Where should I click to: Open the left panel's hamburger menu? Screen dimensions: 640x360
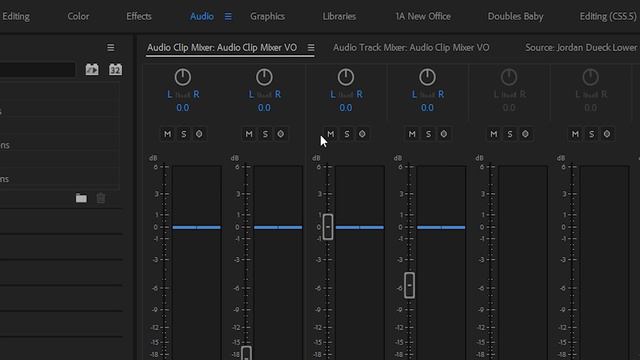tap(111, 48)
